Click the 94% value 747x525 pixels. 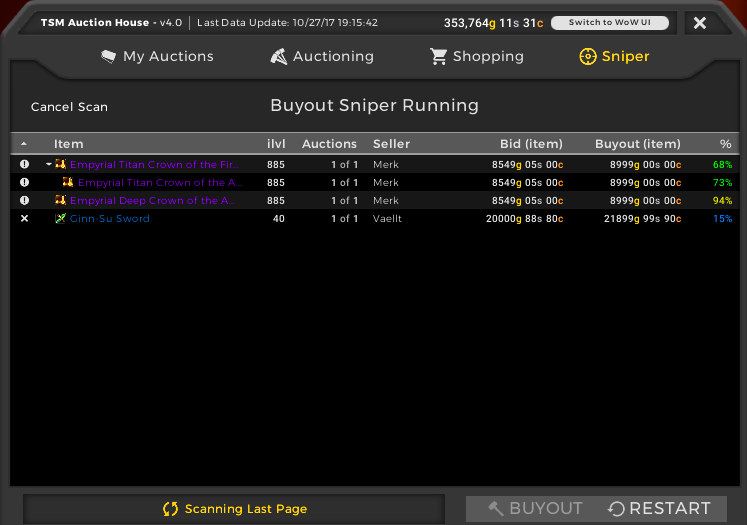[722, 201]
